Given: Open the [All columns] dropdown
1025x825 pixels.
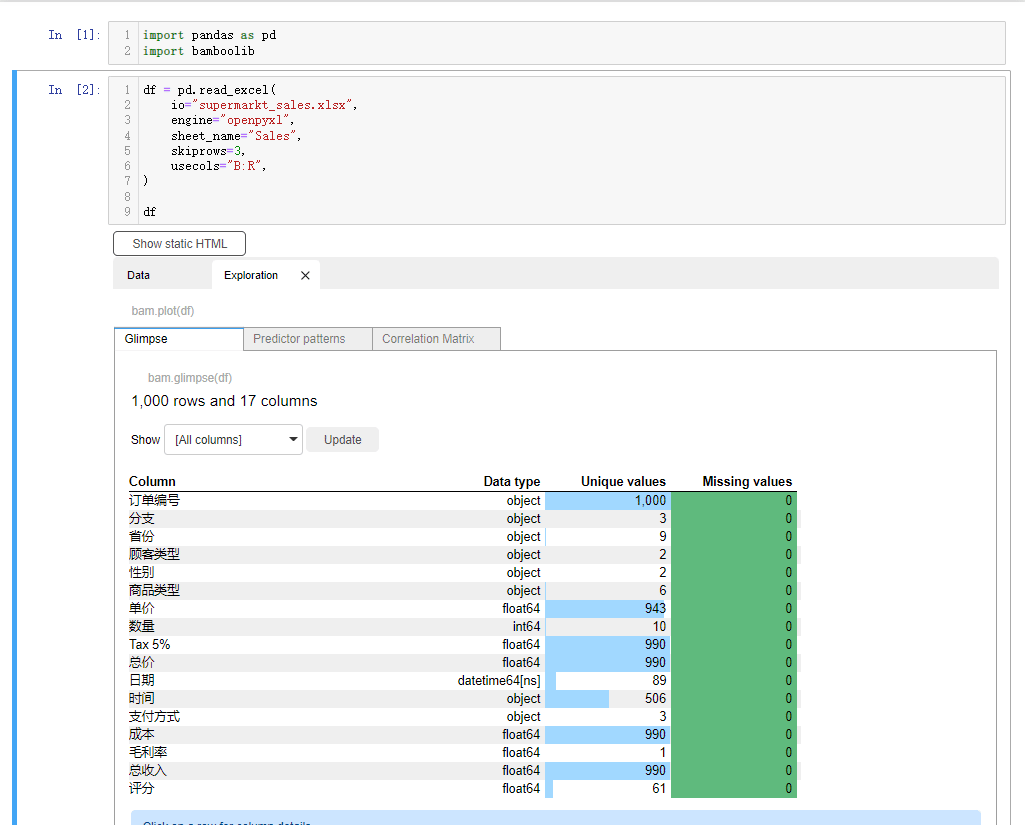Looking at the screenshot, I should click(x=233, y=439).
